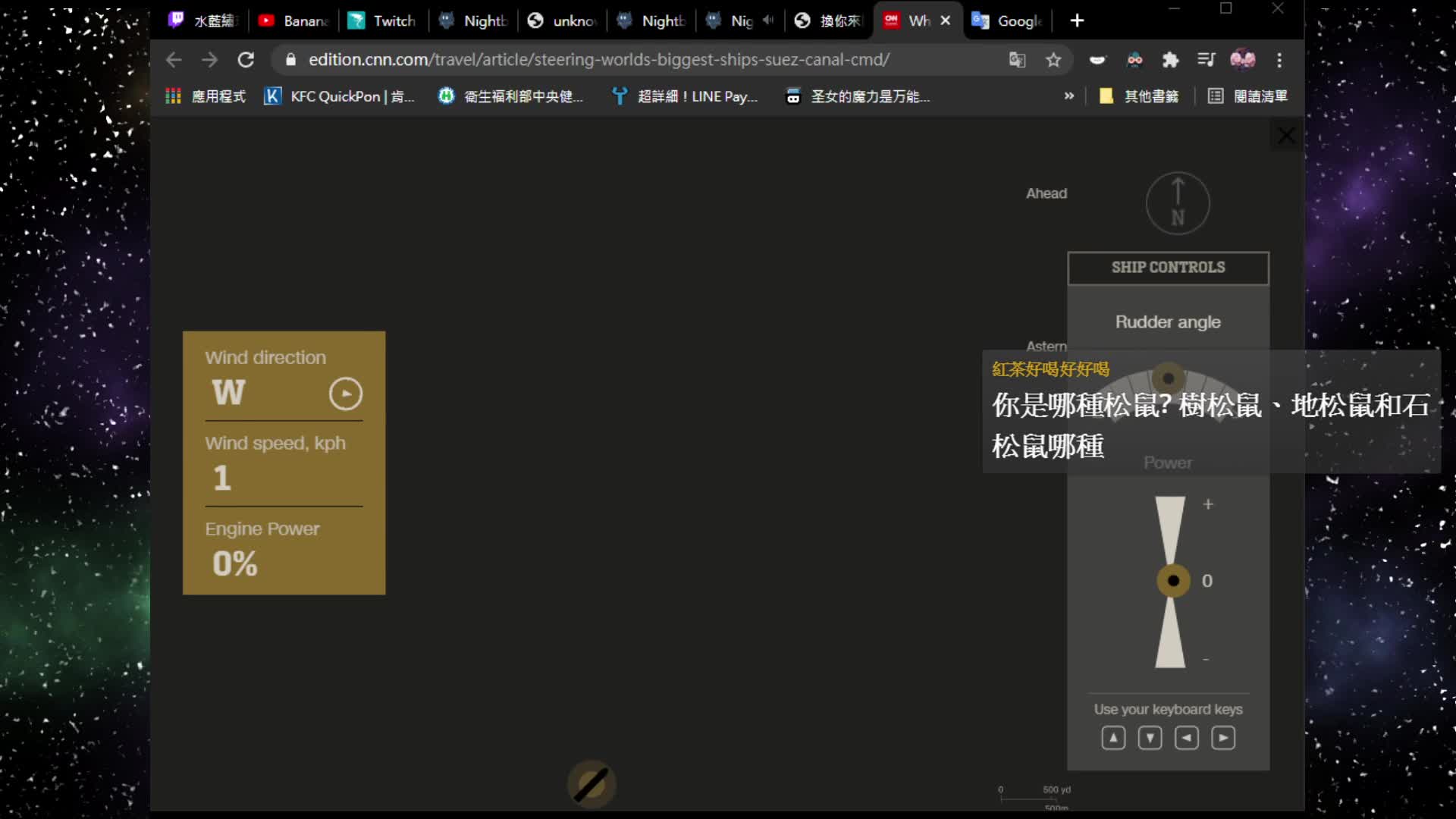Click the power plus sign label
Viewport: 1456px width, 819px height.
[1208, 504]
